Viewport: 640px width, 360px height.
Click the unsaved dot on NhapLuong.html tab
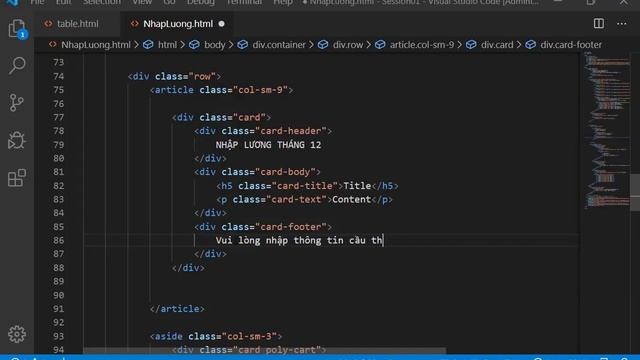pos(222,24)
